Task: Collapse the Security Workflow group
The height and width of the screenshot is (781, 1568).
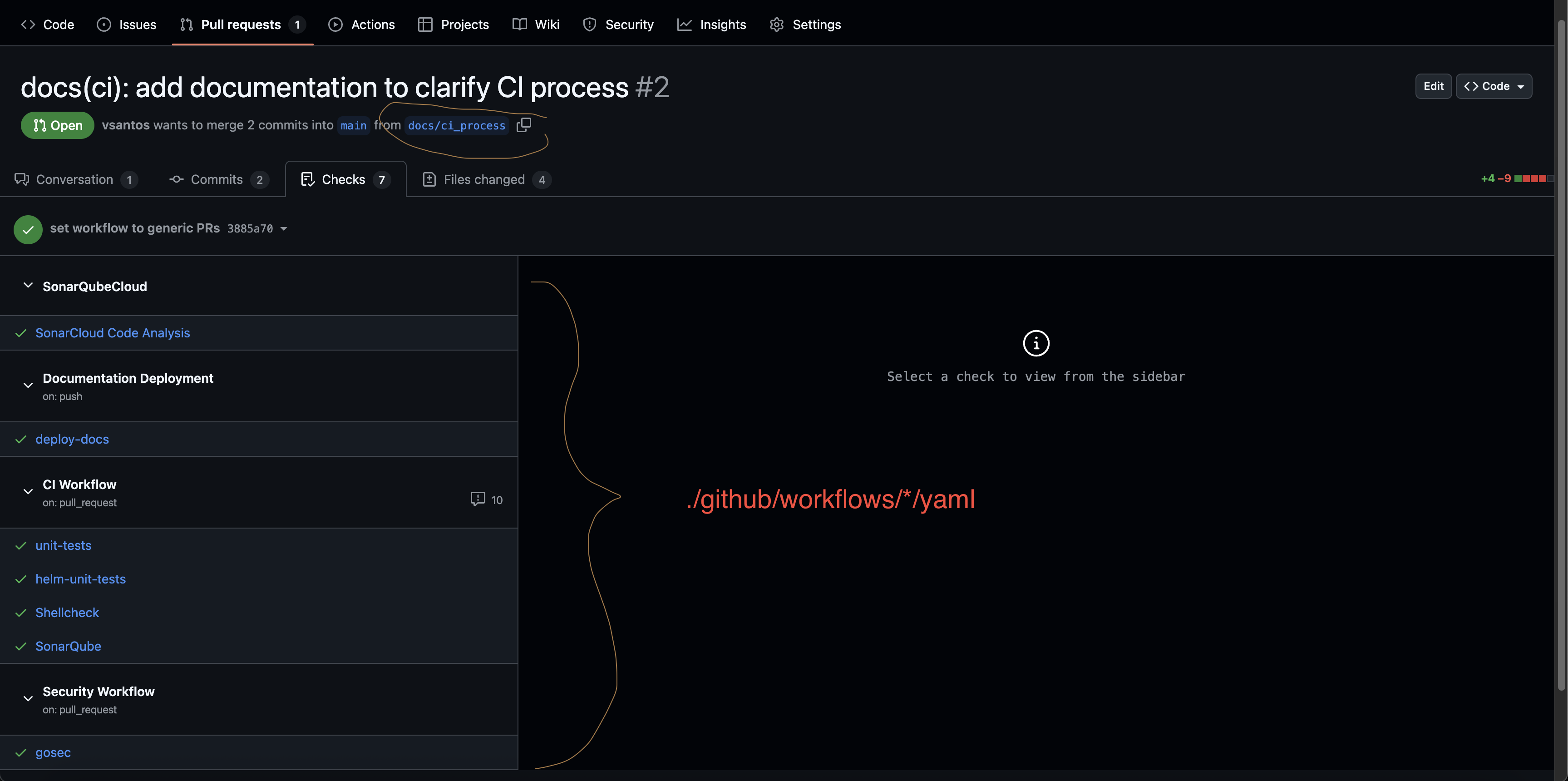Action: pos(28,699)
